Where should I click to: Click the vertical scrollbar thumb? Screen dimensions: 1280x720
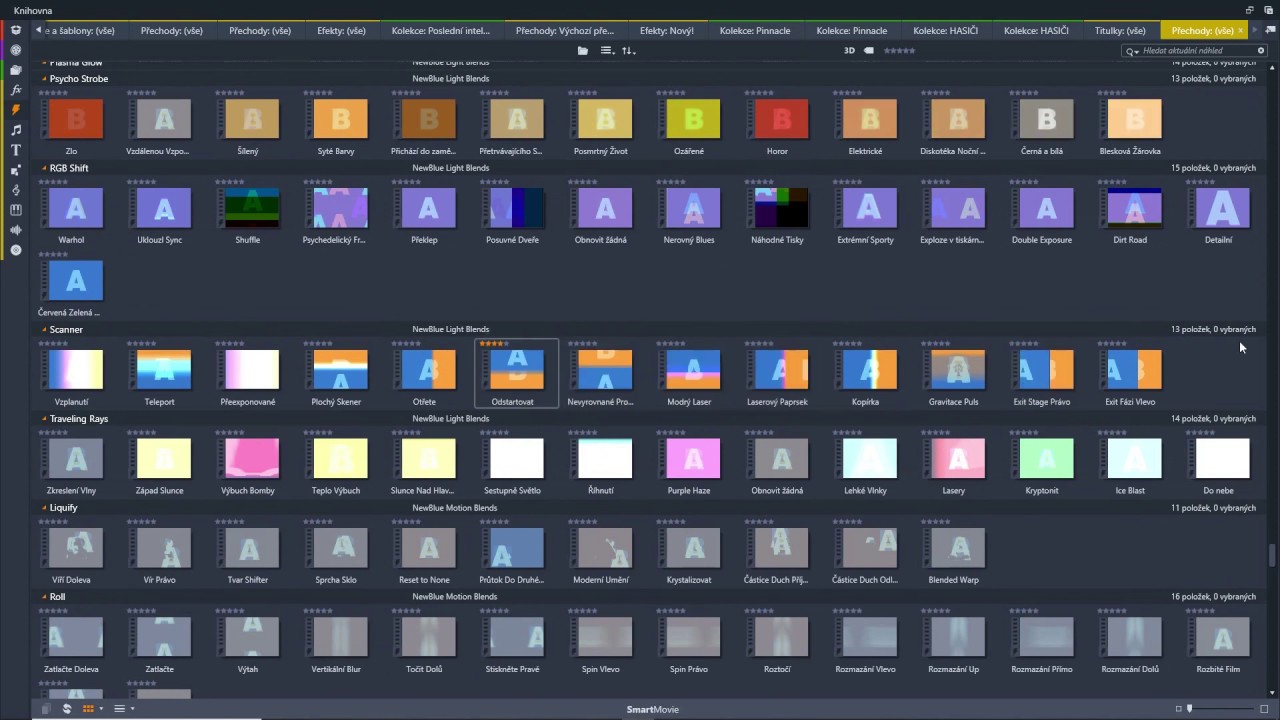pos(1273,554)
